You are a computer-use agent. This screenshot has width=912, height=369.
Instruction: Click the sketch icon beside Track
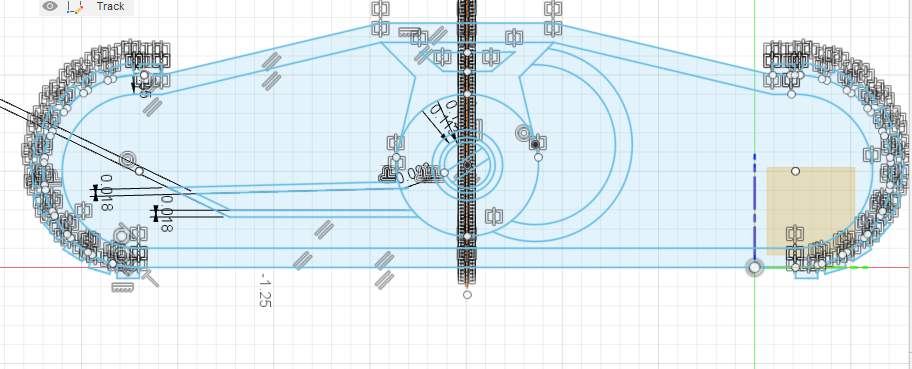[x=74, y=6]
